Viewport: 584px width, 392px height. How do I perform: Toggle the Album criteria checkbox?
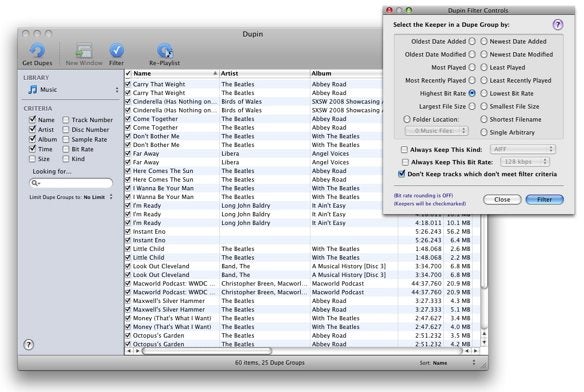[x=32, y=139]
